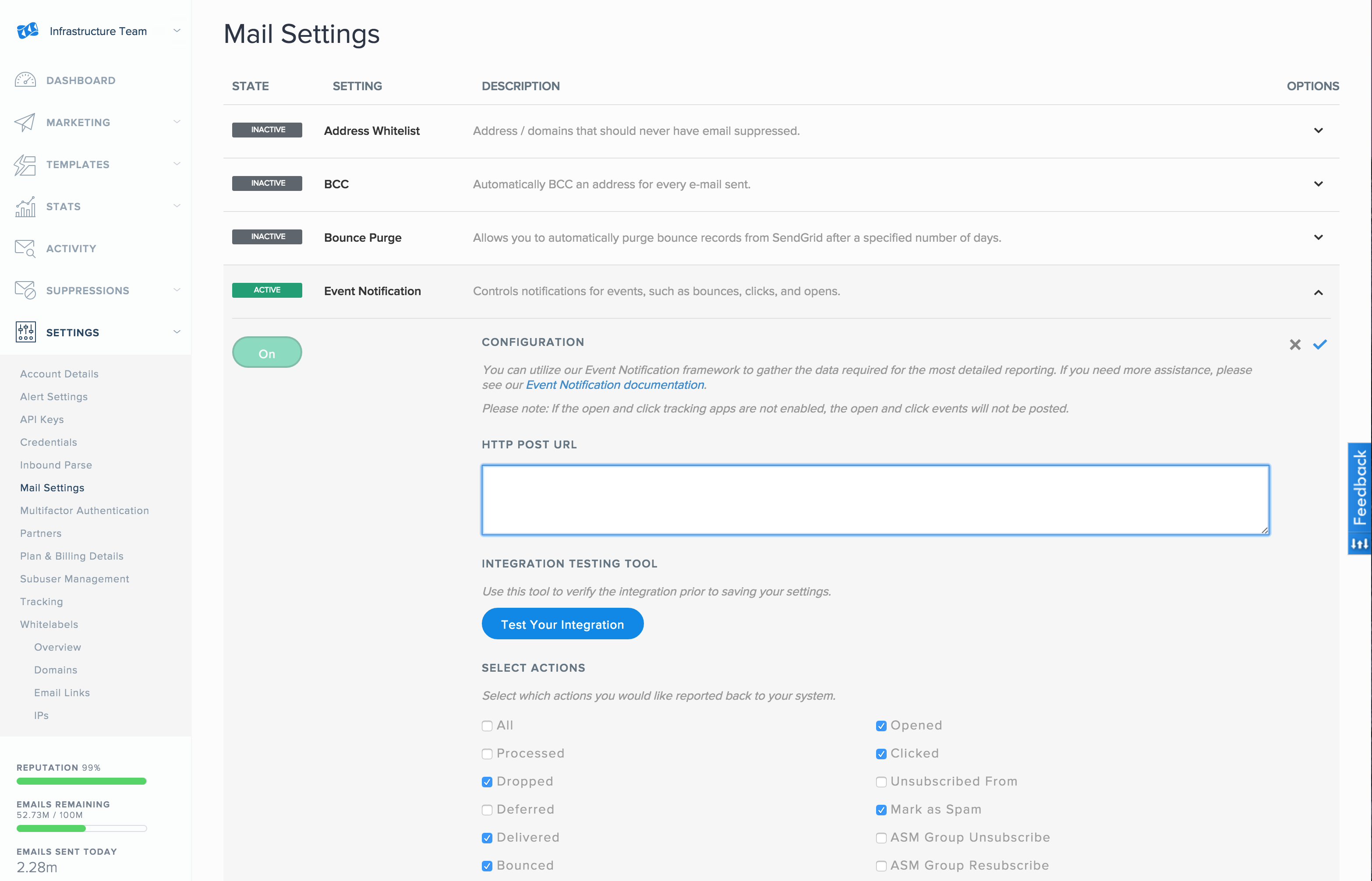
Task: Click the Suppressions envelope icon
Action: (25, 290)
